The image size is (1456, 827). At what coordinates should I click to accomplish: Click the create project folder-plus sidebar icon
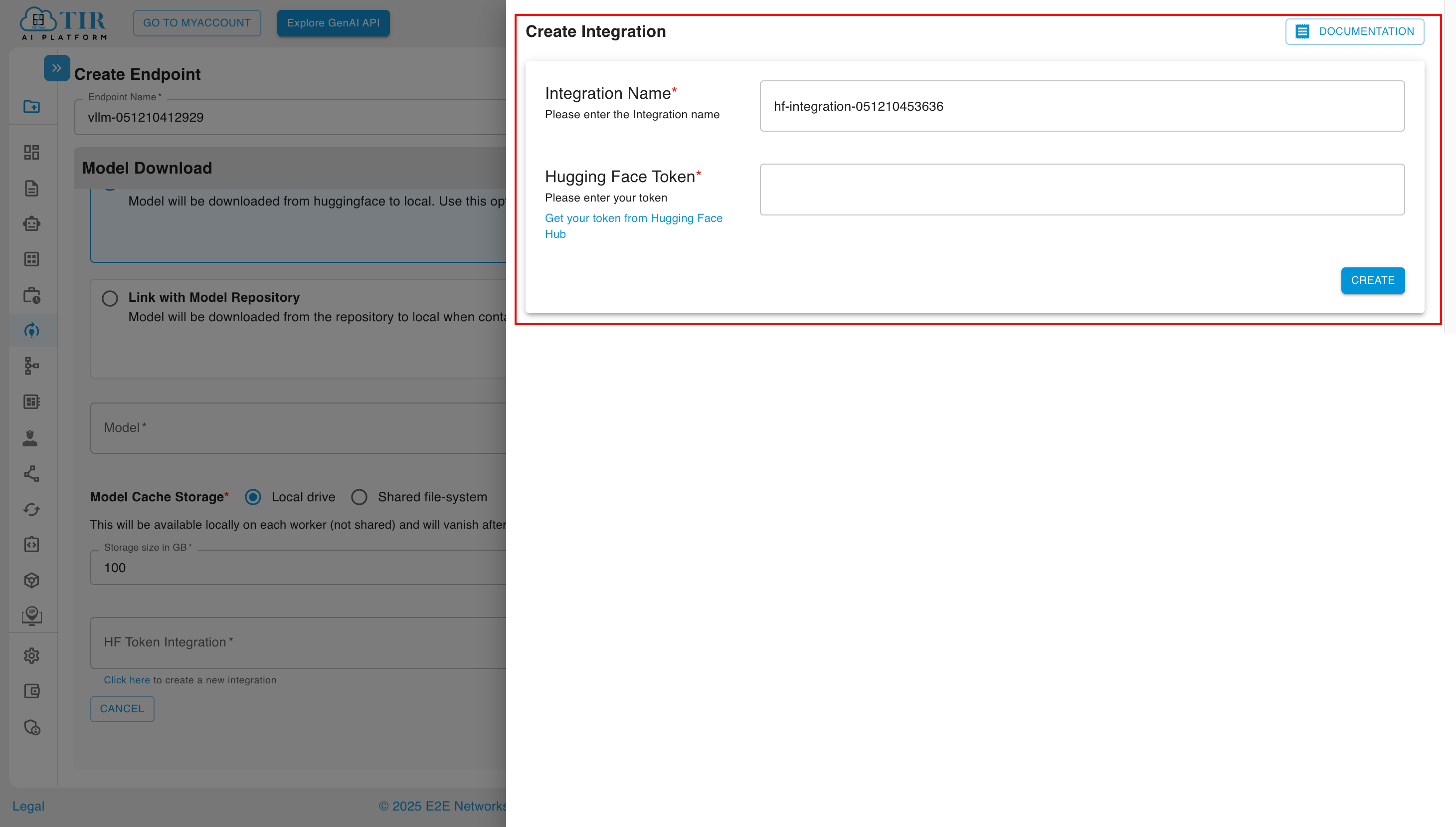point(31,106)
